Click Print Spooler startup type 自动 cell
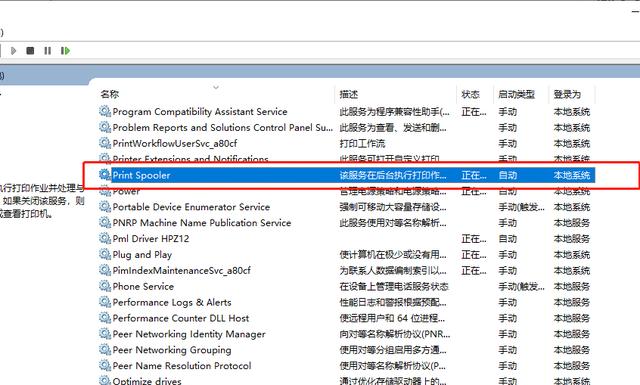The image size is (640, 385). click(508, 175)
